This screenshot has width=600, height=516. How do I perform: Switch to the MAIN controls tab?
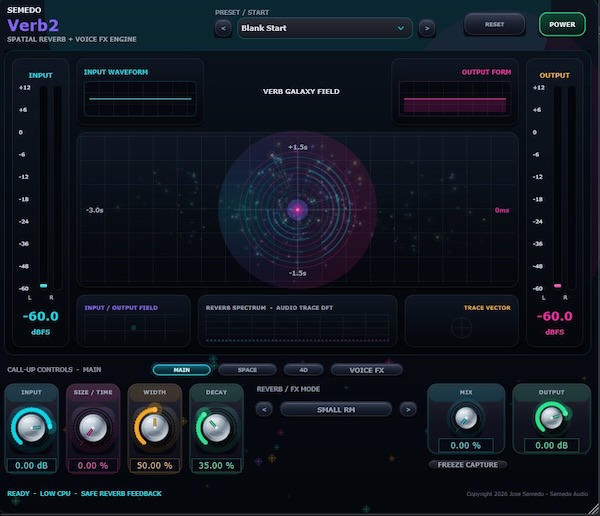coord(181,370)
